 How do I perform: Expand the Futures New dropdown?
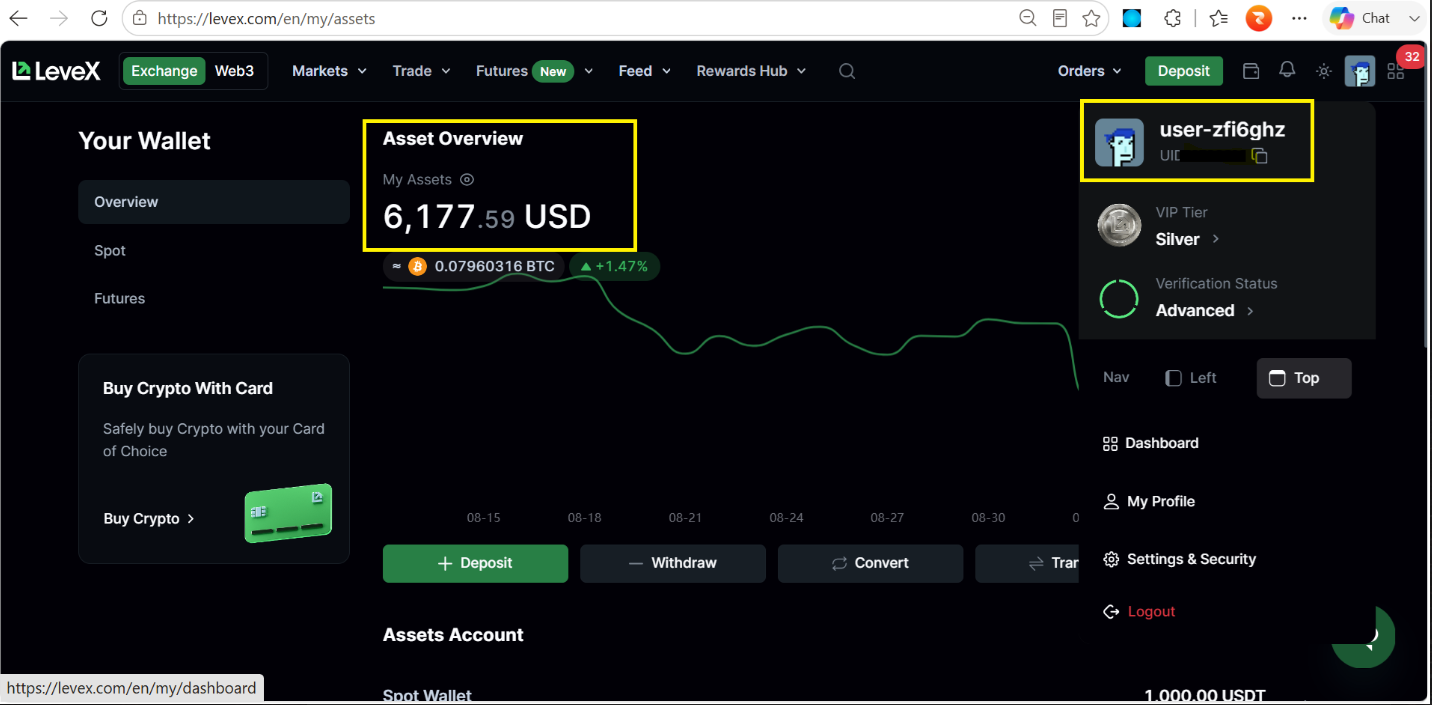pyautogui.click(x=534, y=71)
